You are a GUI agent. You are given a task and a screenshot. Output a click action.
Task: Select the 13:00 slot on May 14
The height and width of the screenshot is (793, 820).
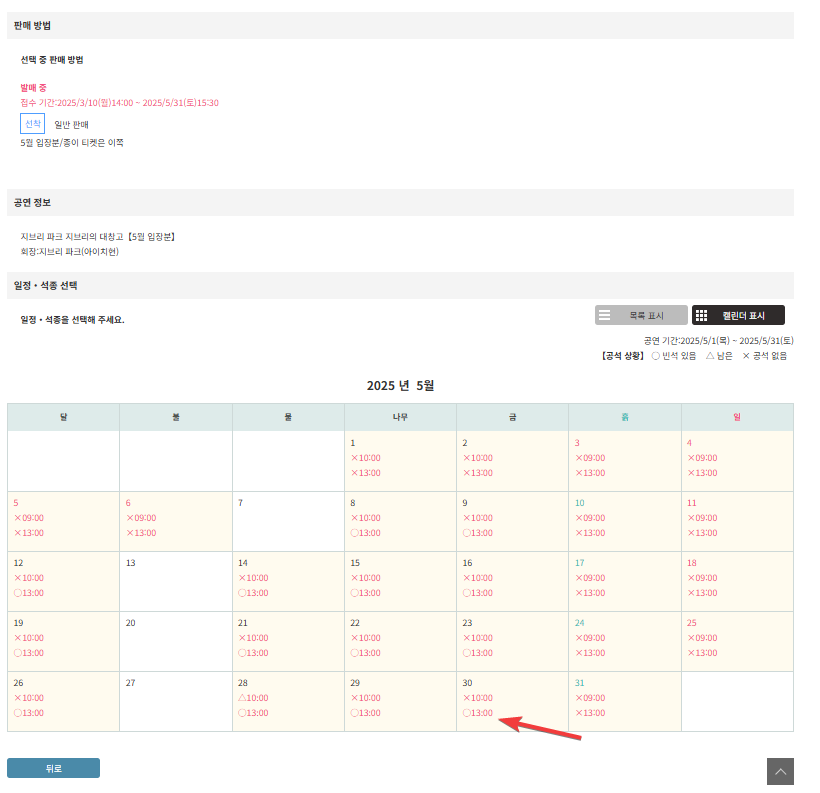[253, 593]
